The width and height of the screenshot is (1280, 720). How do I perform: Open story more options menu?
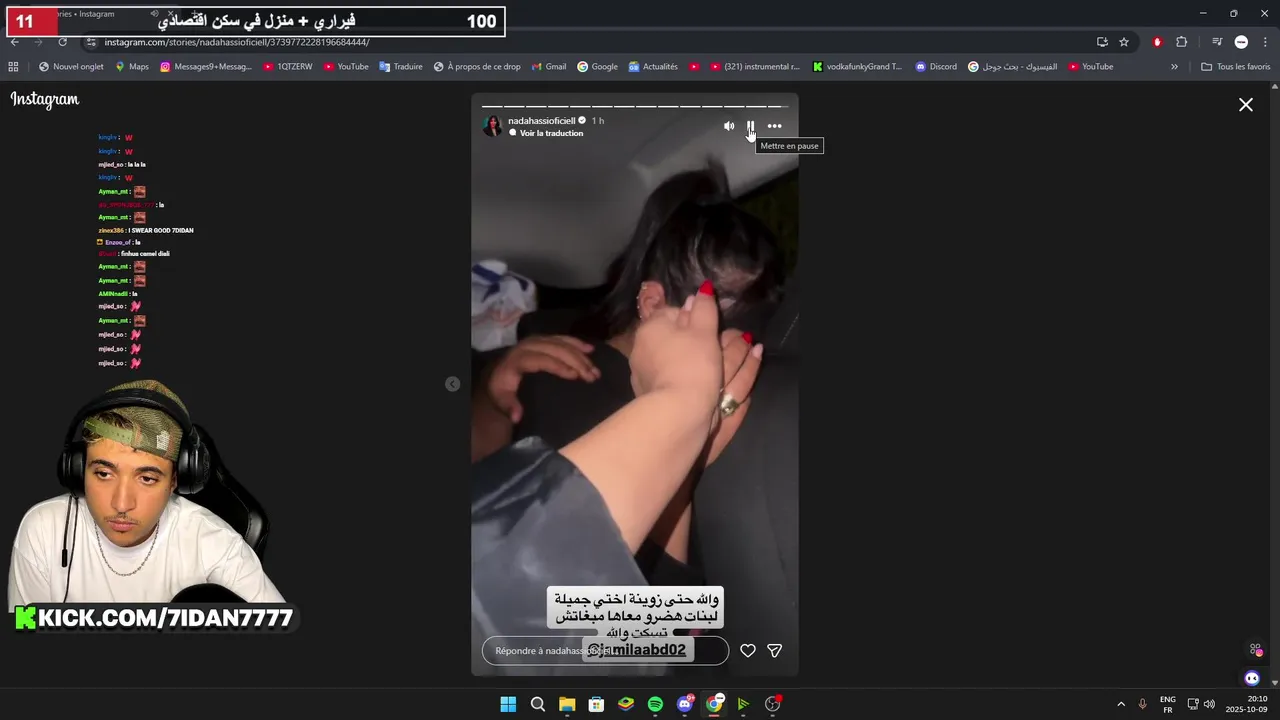pos(774,126)
